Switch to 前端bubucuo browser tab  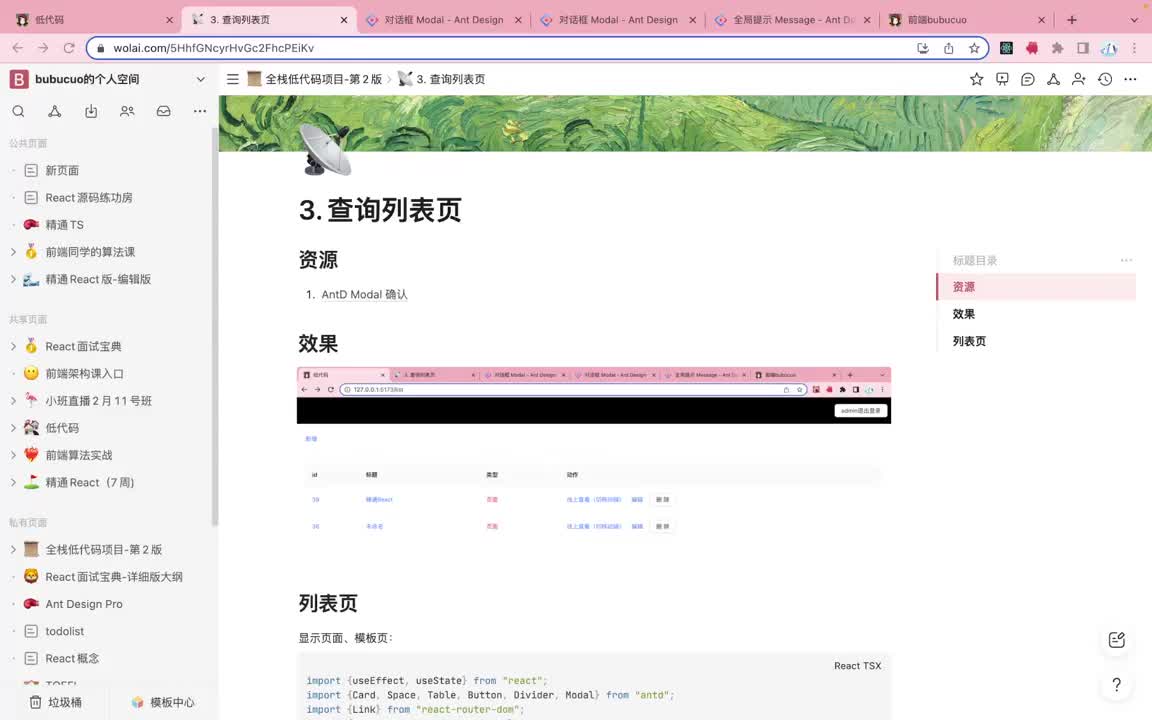point(967,20)
